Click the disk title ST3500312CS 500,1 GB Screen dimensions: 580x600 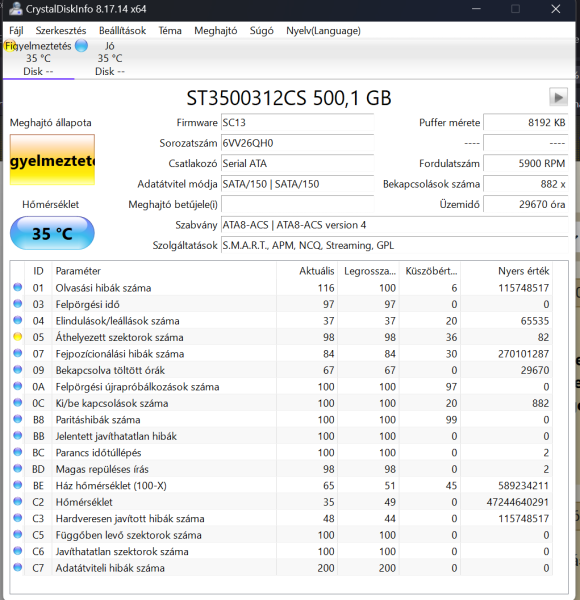[289, 98]
